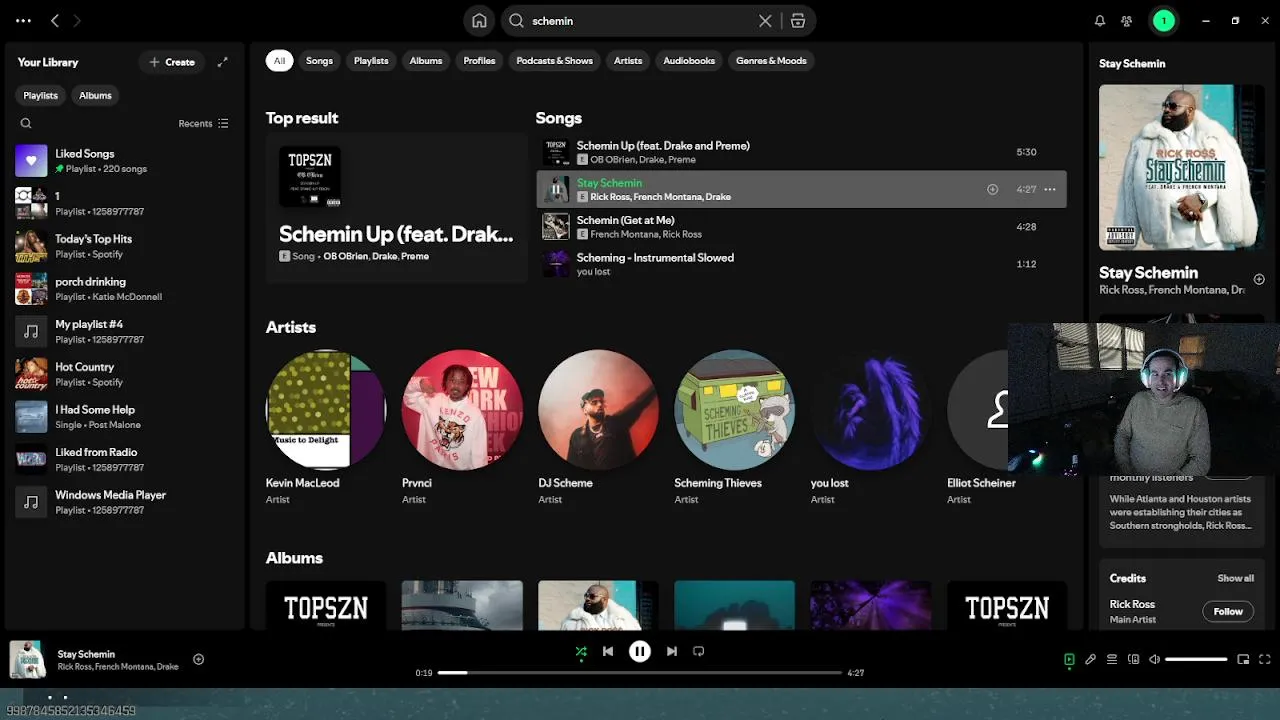Toggle shuffle in player bar
1280x720 pixels.
581,651
